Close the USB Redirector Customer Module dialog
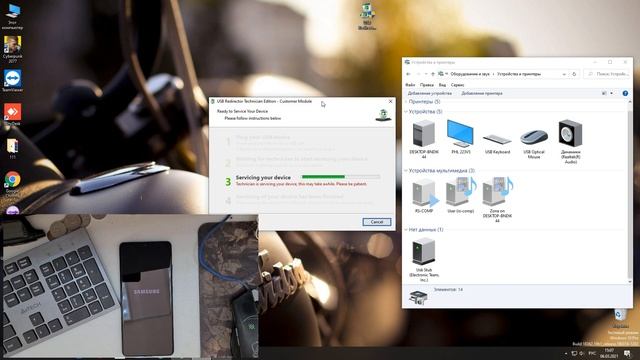640x360 pixels. (390, 101)
